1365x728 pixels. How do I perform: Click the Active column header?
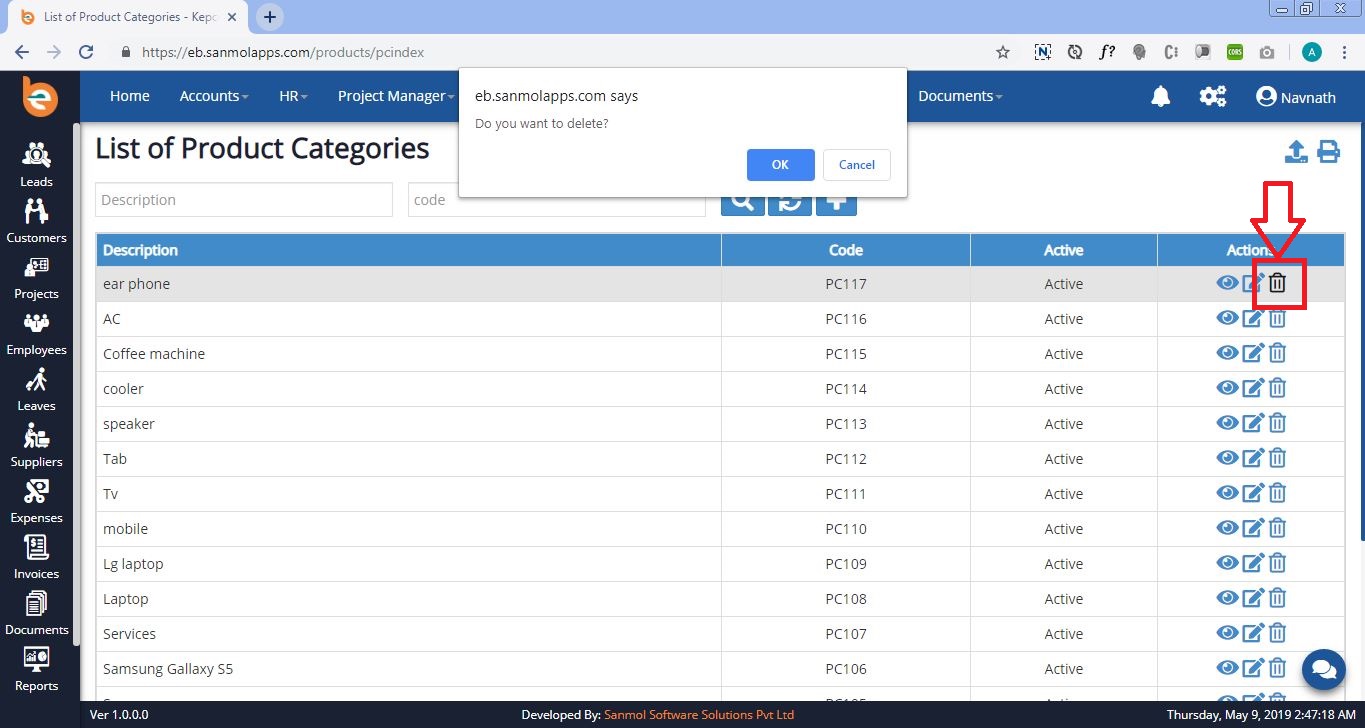[x=1064, y=250]
